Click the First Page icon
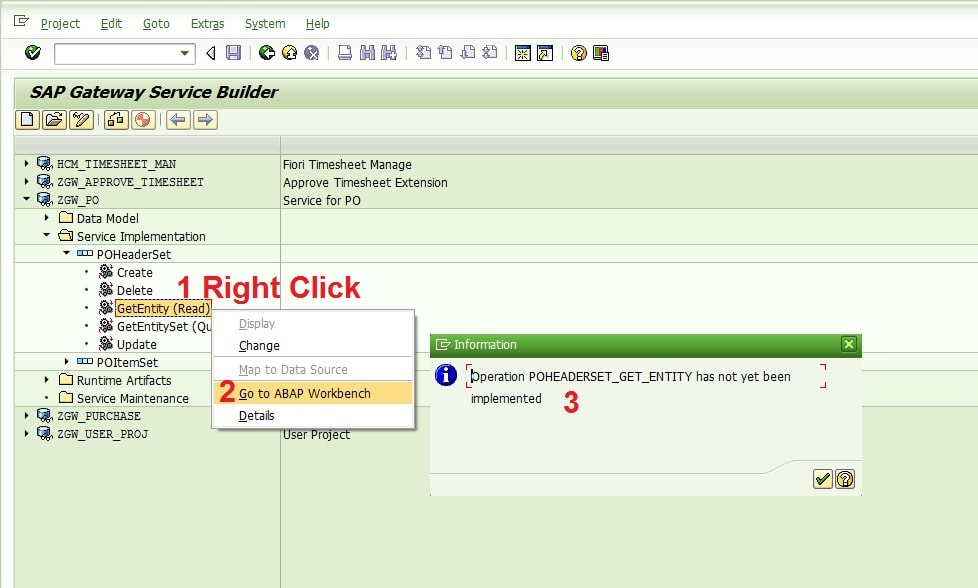Screen dimensions: 978x588 pos(424,53)
